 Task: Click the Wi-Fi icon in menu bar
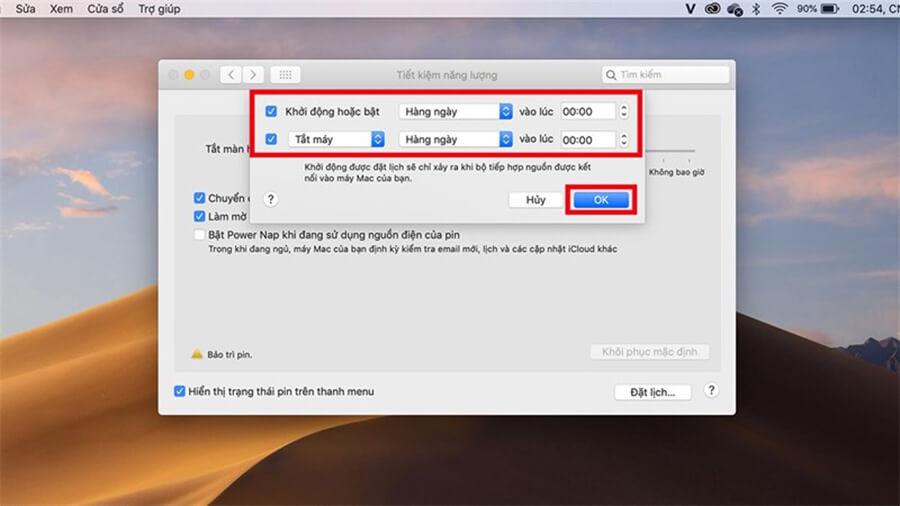click(x=778, y=8)
